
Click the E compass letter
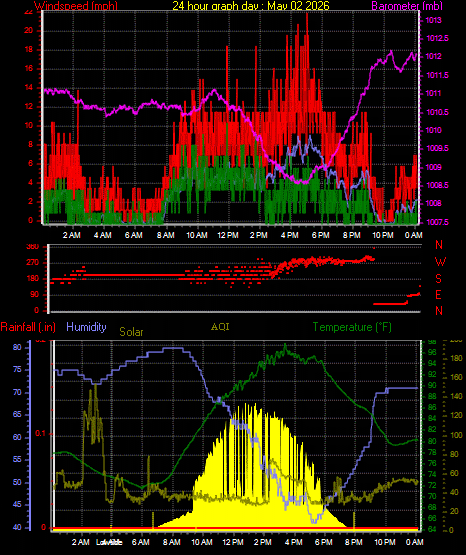(439, 294)
